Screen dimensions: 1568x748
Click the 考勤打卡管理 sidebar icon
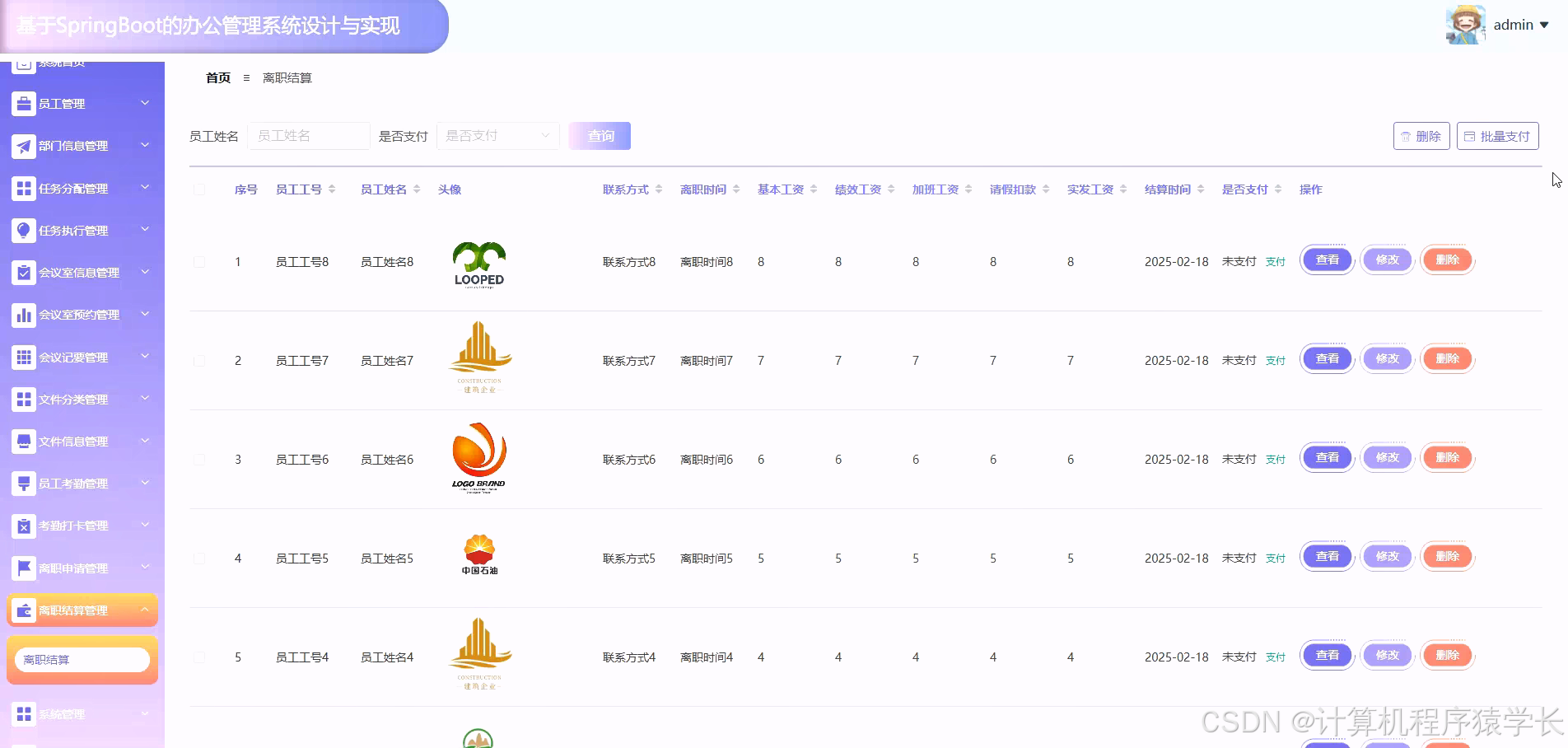pyautogui.click(x=23, y=525)
